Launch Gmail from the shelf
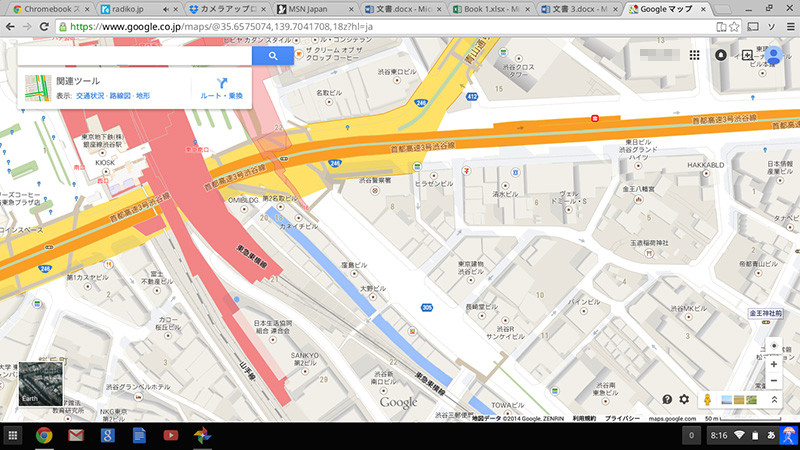The image size is (800, 450). 76,435
